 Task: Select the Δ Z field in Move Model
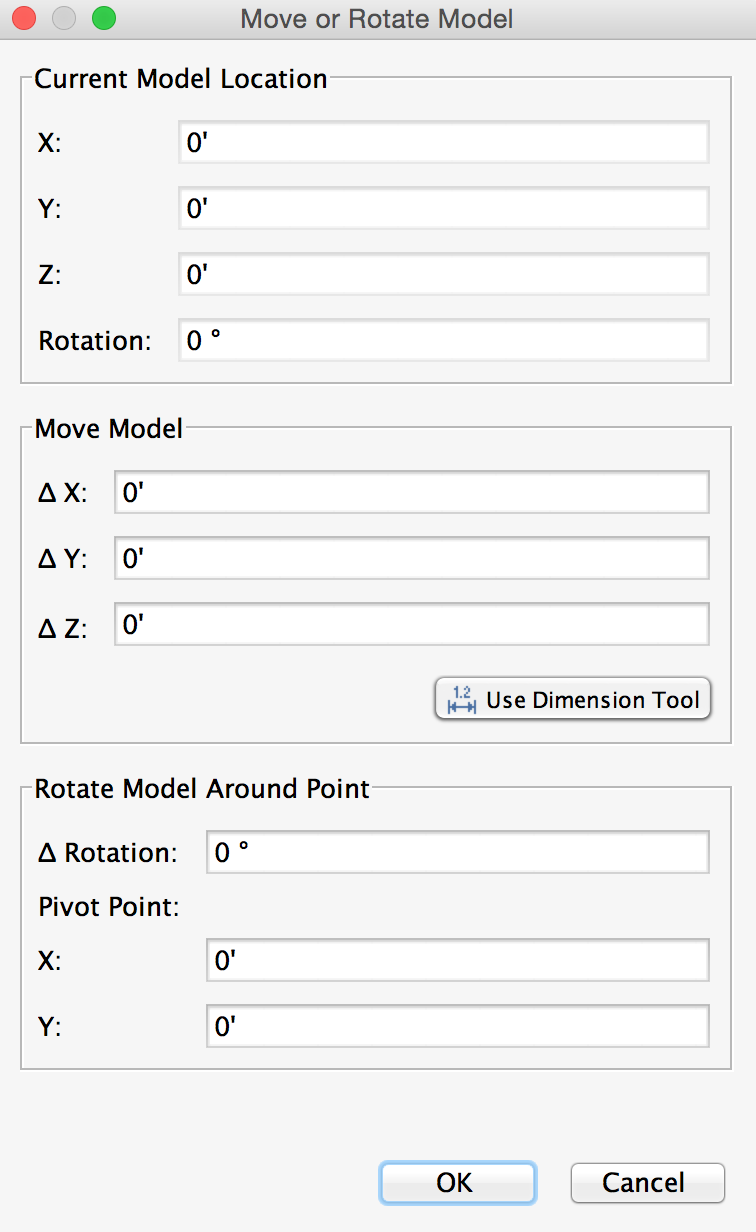[411, 624]
